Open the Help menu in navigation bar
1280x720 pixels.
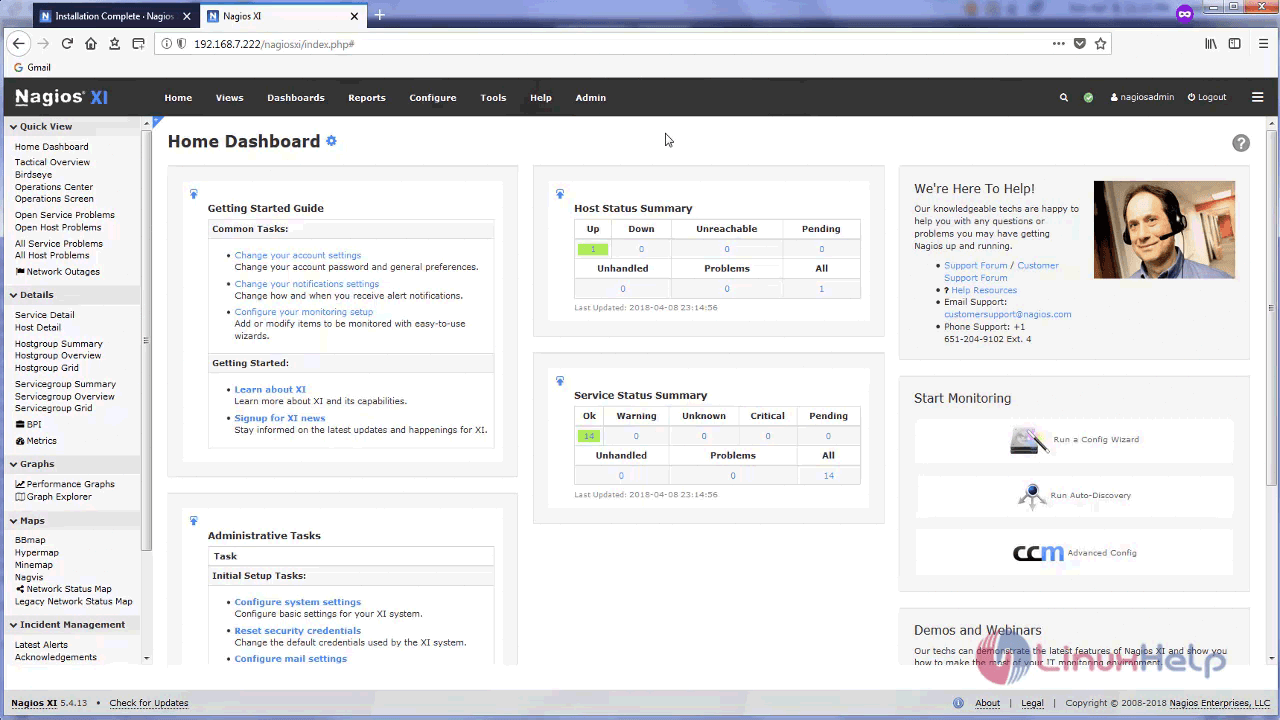coord(541,98)
